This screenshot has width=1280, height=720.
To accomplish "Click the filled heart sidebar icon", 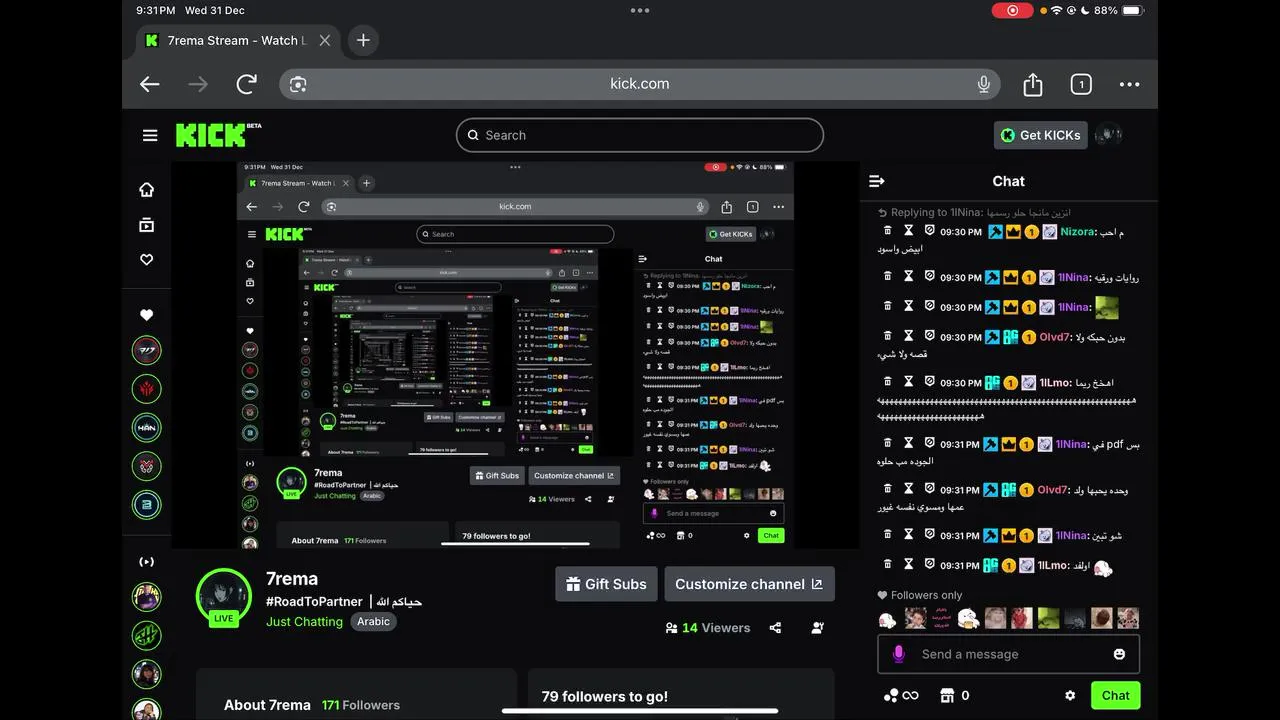I will 146,315.
